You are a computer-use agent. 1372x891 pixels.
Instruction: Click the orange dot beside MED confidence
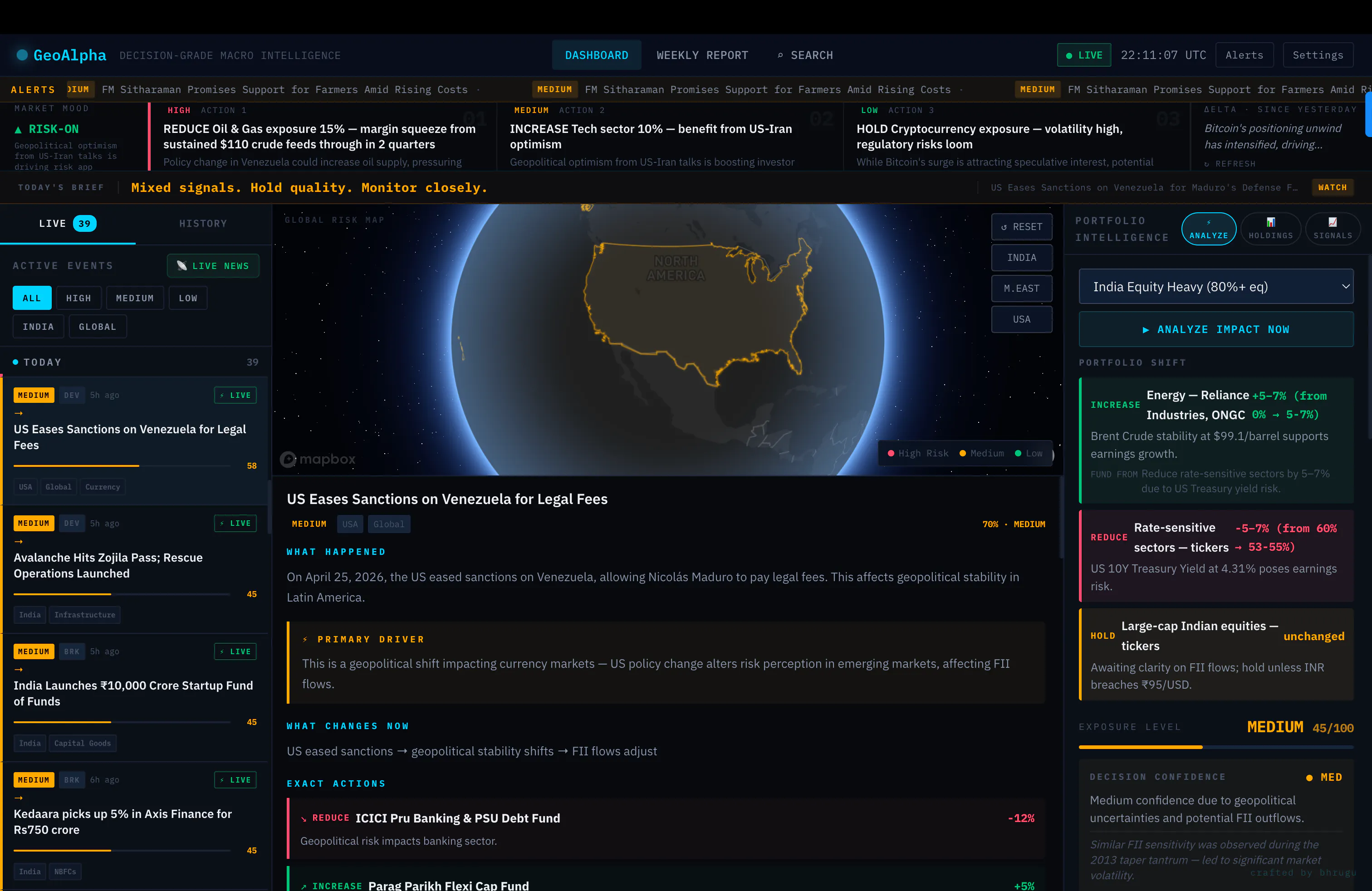[x=1310, y=778]
